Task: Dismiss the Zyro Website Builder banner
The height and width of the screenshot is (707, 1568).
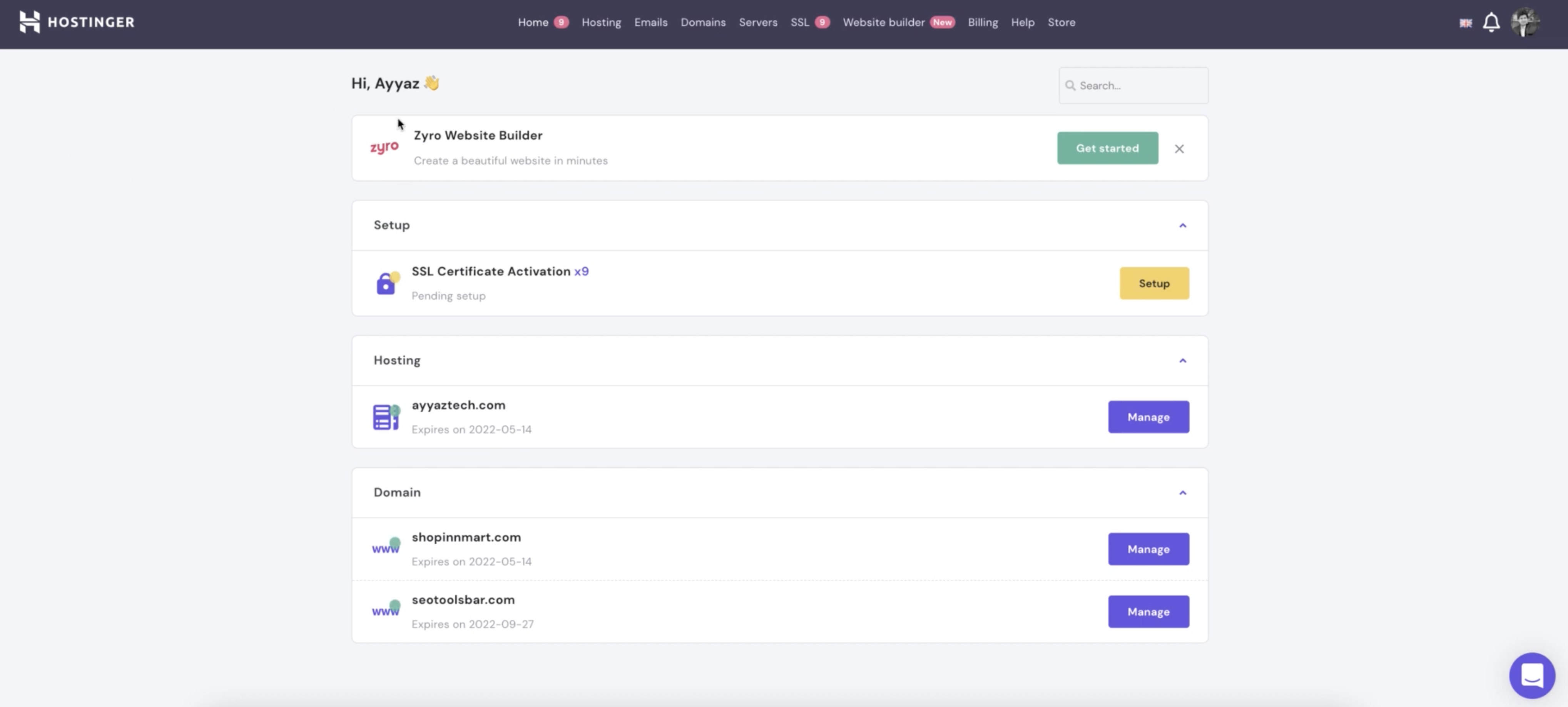Action: tap(1179, 148)
